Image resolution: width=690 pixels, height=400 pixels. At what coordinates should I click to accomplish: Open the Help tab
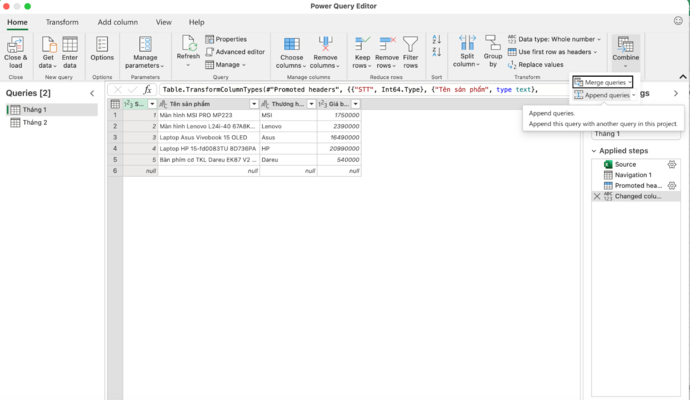tap(196, 22)
